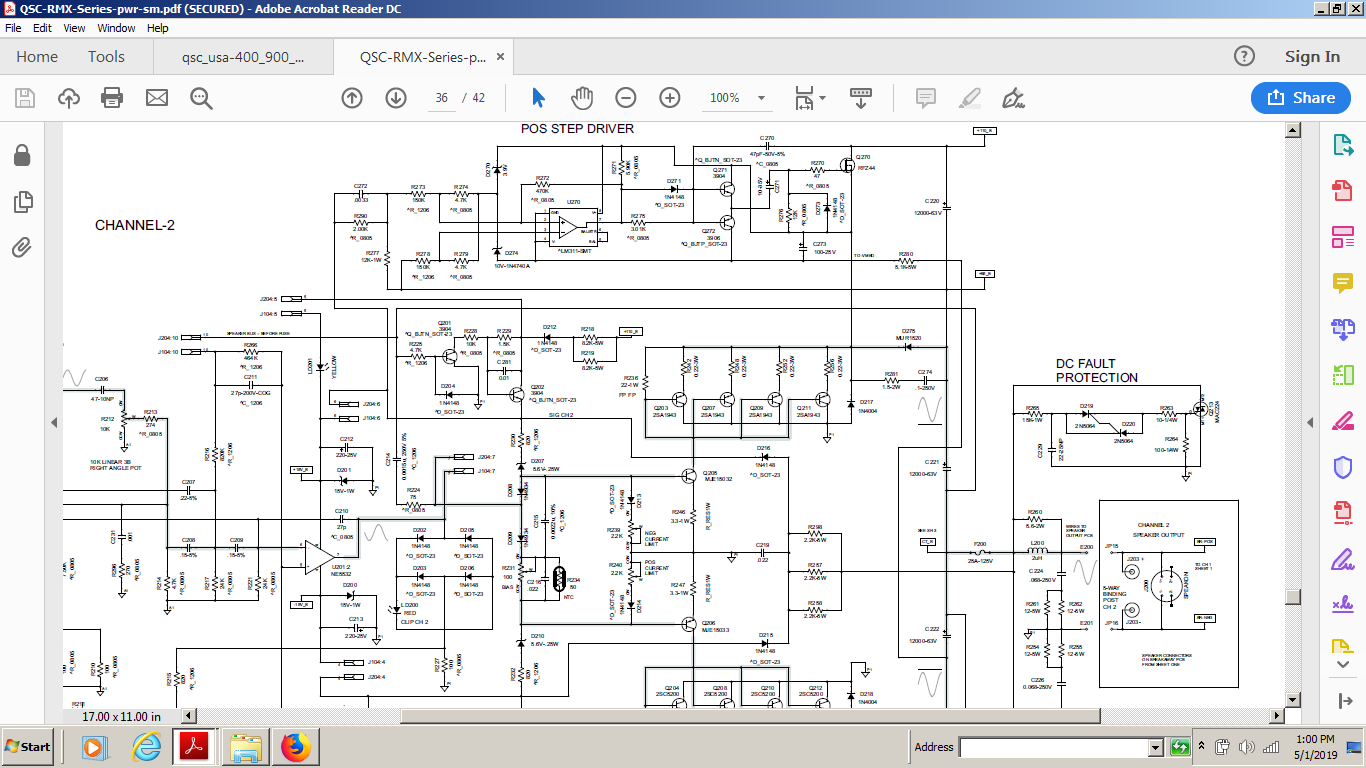Open the Export PDF tool in sidebar
The width and height of the screenshot is (1366, 768).
1342,145
